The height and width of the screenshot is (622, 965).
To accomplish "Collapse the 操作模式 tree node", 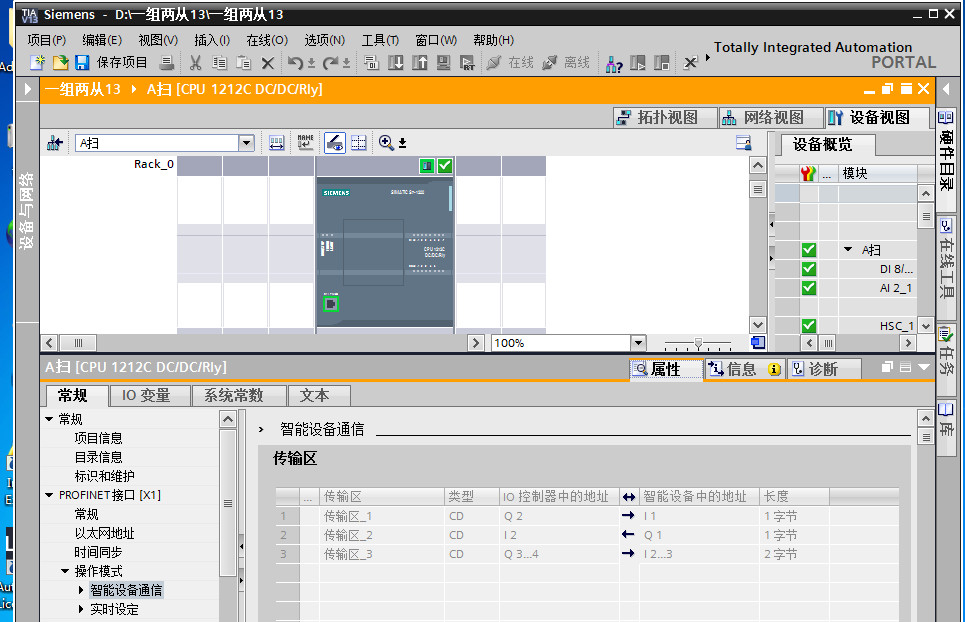I will (x=65, y=572).
